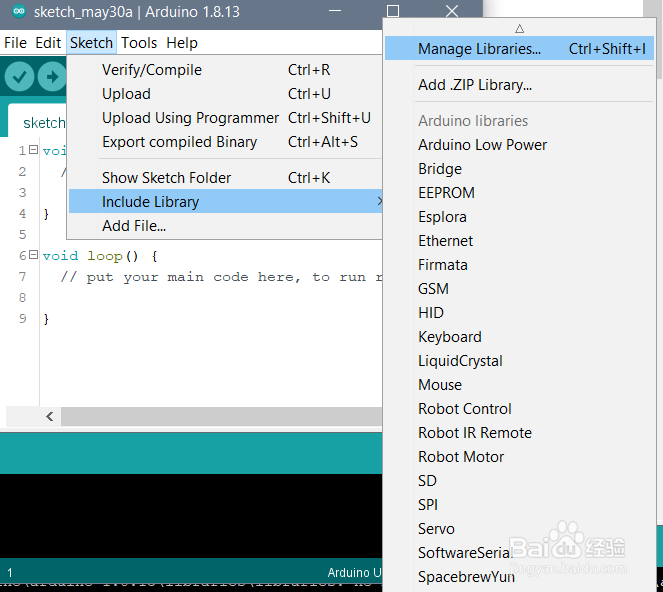
Task: Select Export compiled Binary
Action: pos(225,142)
